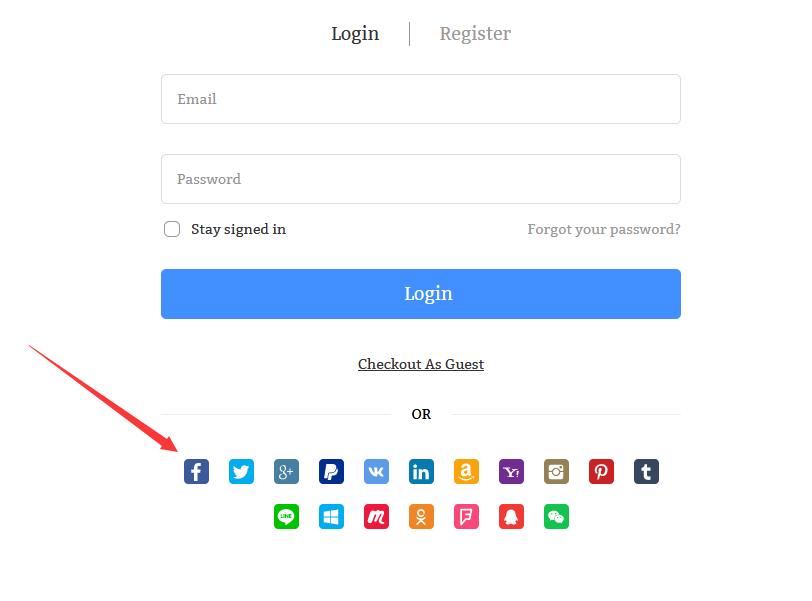The image size is (812, 601).
Task: Sign in with the Amazon icon
Action: [466, 471]
